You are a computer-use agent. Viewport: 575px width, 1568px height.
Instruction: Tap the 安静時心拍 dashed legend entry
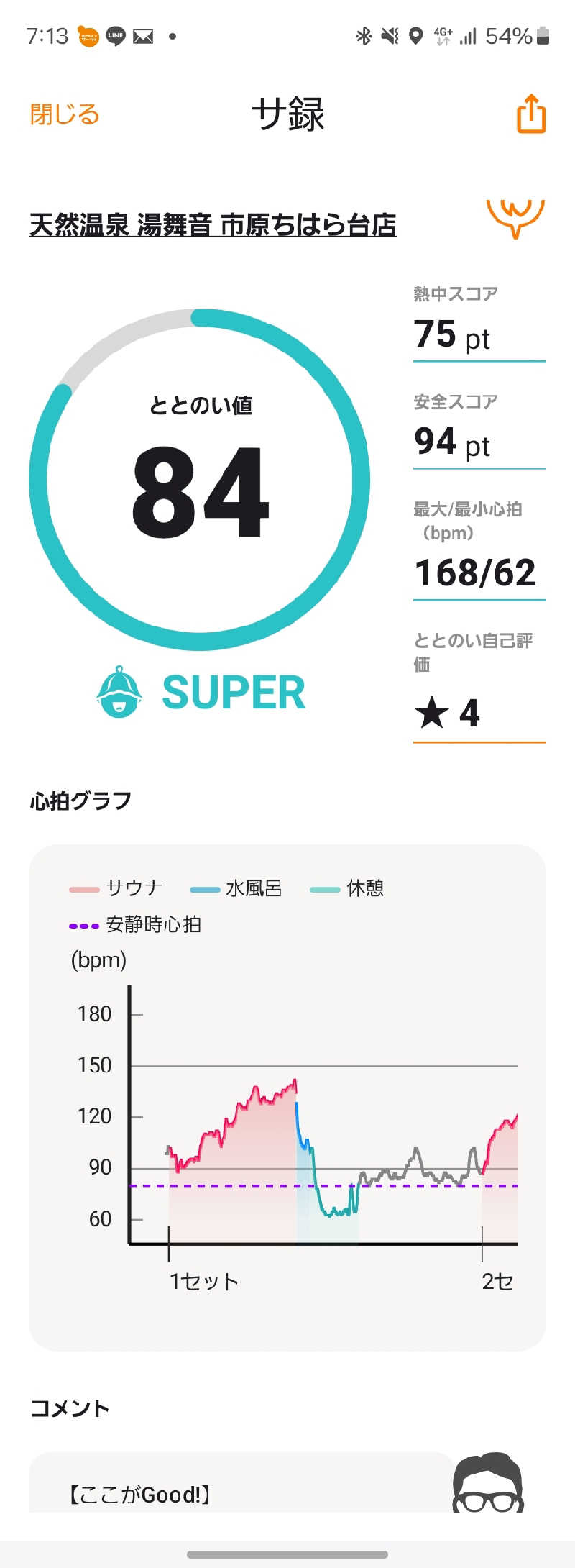click(135, 924)
